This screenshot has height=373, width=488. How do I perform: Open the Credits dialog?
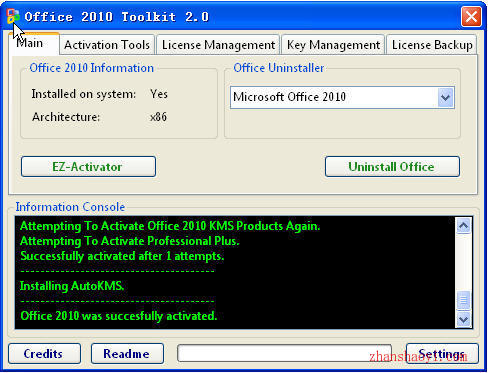44,354
